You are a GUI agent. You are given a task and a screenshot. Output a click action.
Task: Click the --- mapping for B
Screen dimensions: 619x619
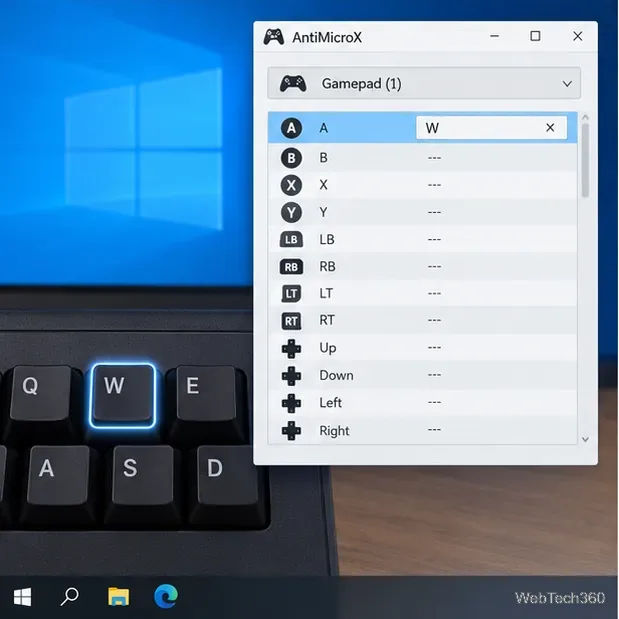[434, 158]
